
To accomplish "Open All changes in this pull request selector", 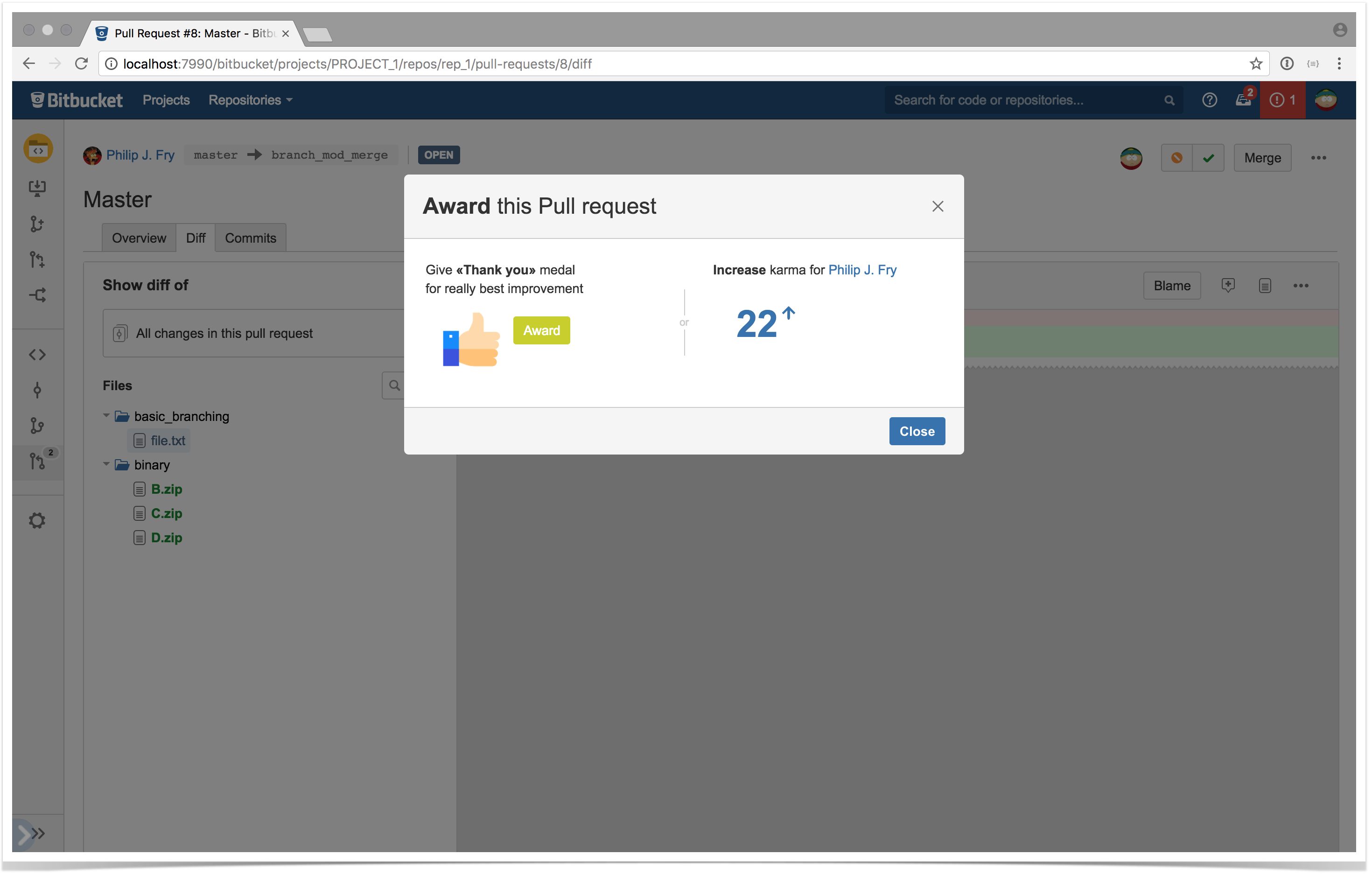I will (253, 333).
